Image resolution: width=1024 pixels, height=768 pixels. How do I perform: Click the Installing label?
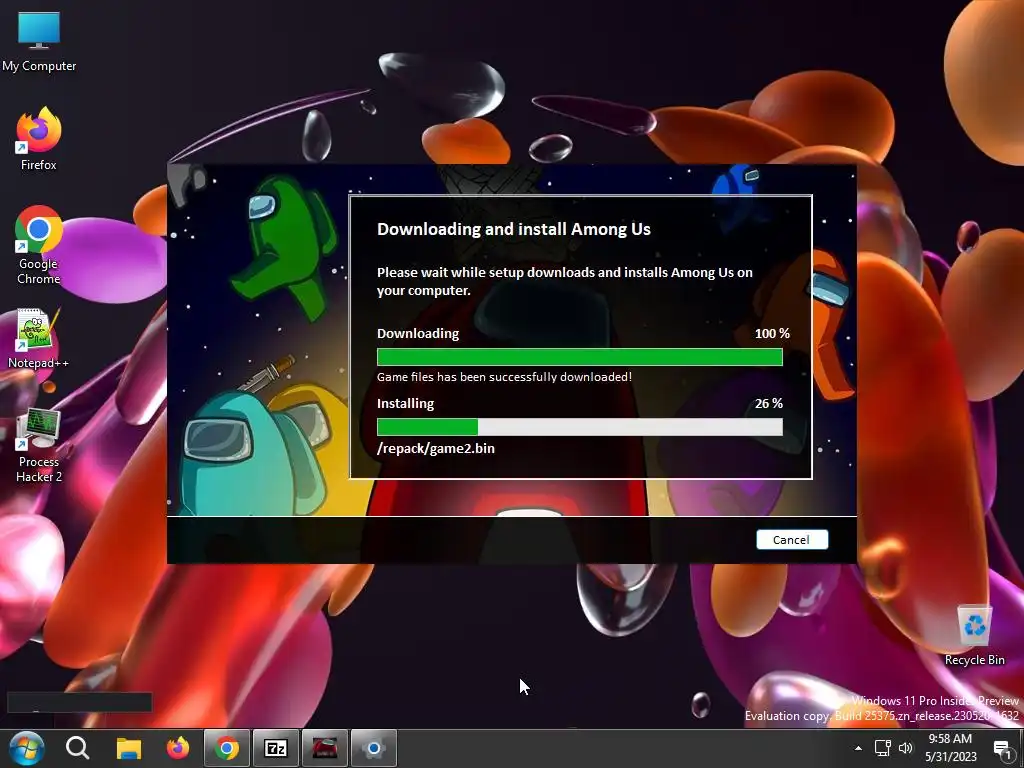click(406, 404)
